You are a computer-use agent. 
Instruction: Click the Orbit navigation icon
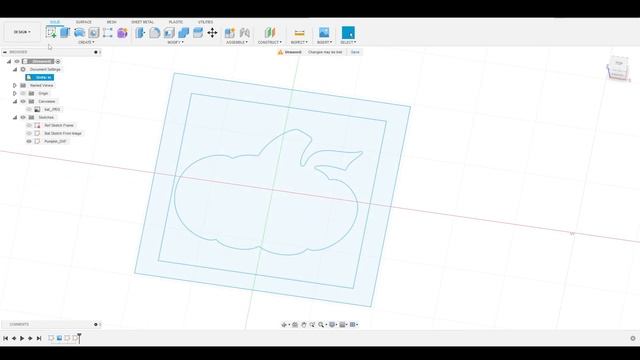tap(284, 324)
